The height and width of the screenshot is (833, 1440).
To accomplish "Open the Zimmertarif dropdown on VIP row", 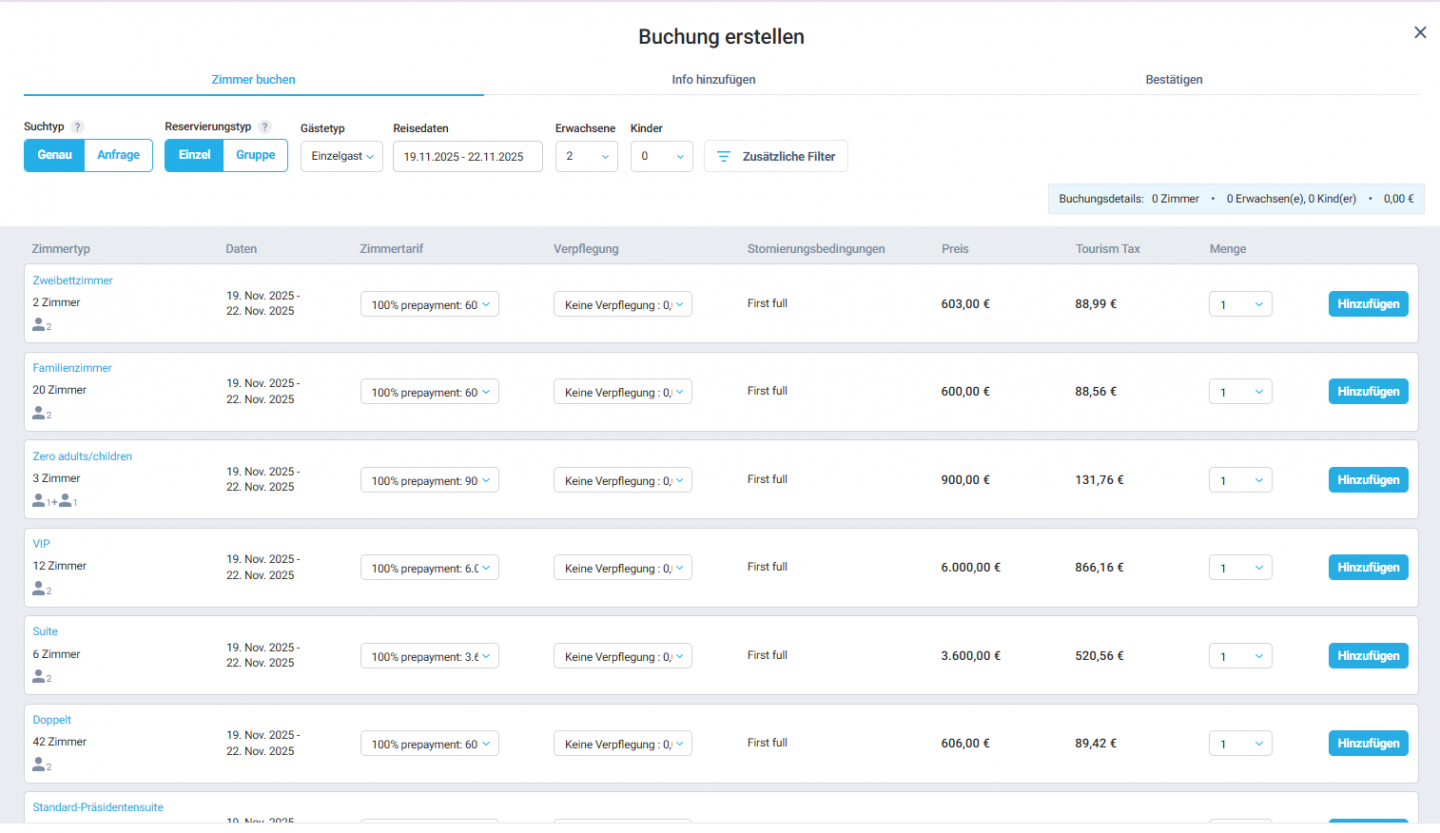I will pos(429,567).
